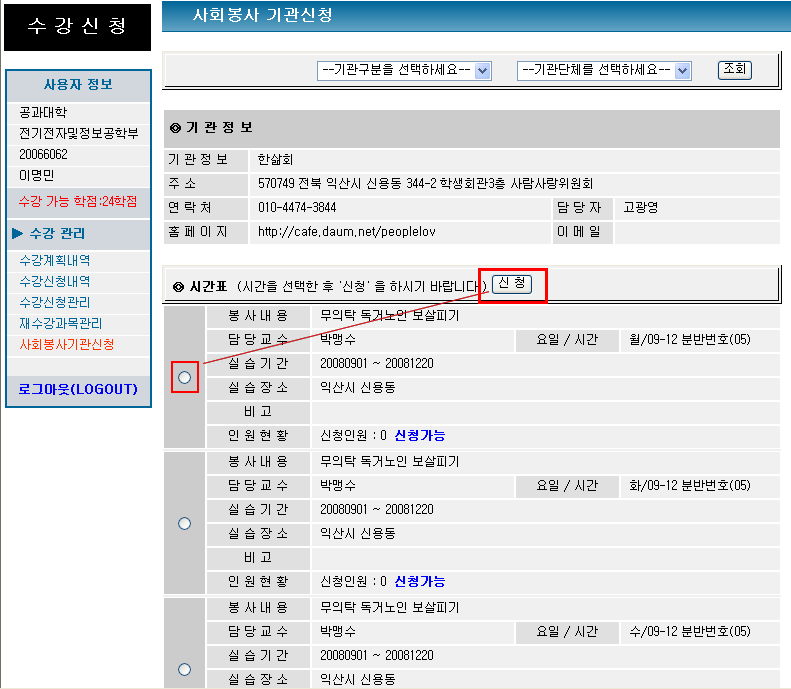Select the 수/09-12 volunteer time radio button

tap(185, 669)
